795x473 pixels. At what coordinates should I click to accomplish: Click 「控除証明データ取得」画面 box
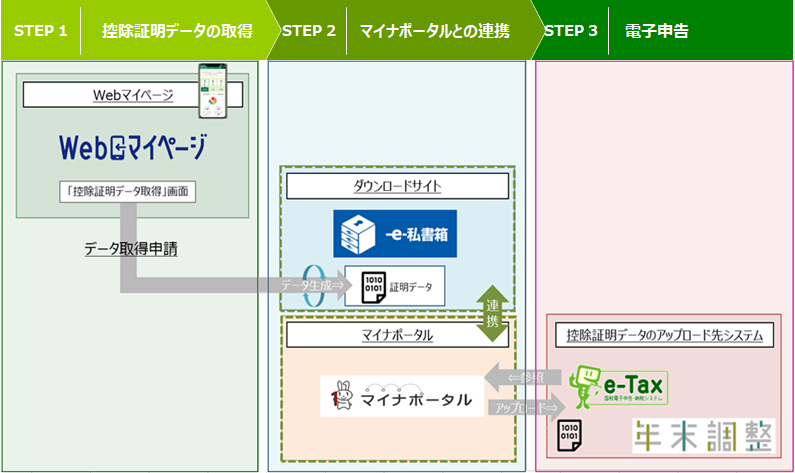(127, 192)
